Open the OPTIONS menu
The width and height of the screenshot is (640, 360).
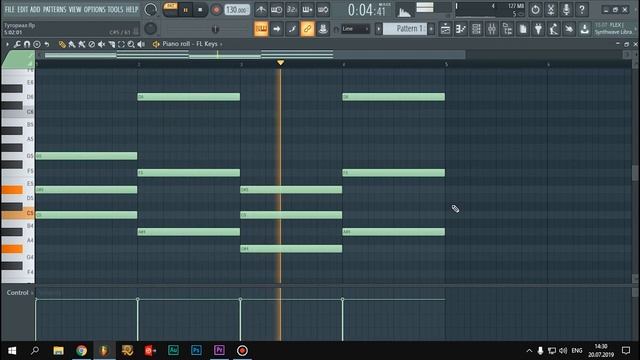pyautogui.click(x=94, y=9)
